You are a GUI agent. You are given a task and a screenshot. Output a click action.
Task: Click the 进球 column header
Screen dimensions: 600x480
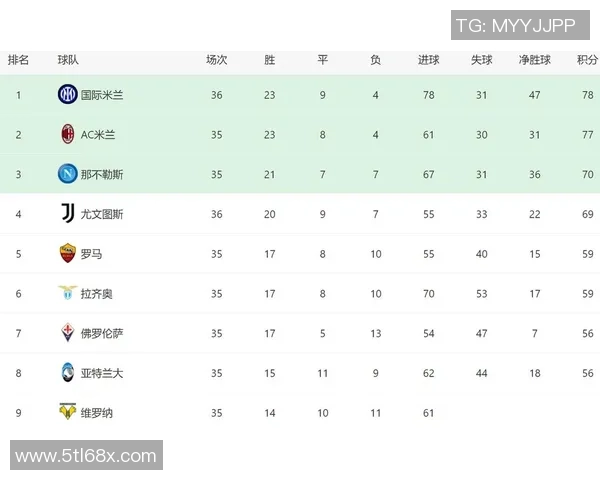pos(429,60)
